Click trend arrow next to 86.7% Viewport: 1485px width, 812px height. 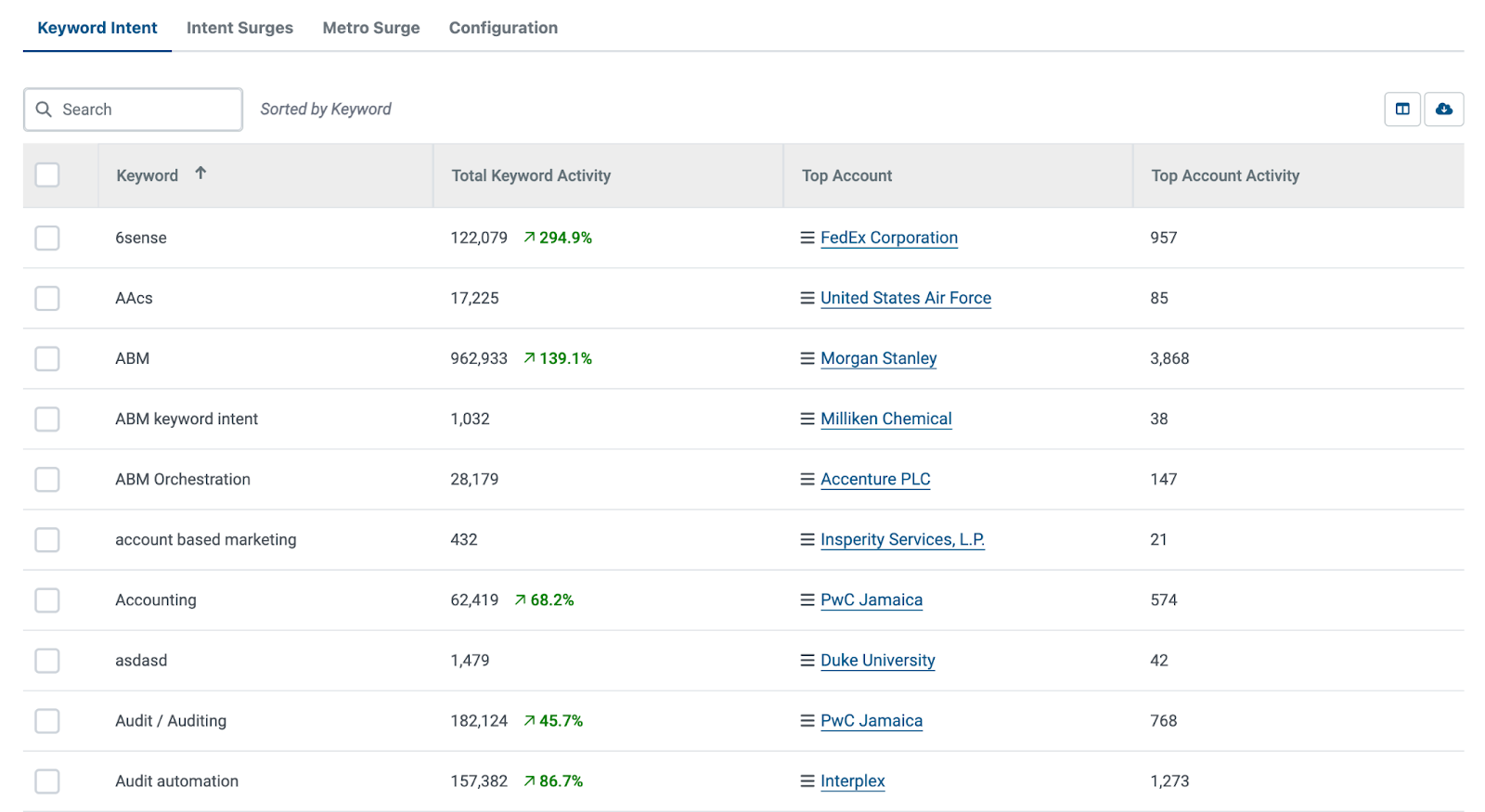pos(529,780)
